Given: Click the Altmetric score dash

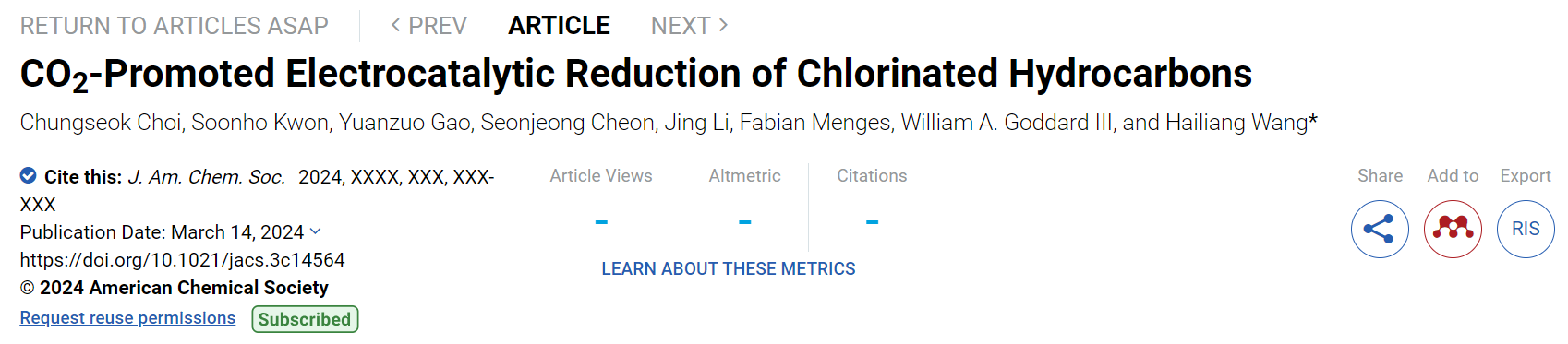Looking at the screenshot, I should tap(744, 222).
